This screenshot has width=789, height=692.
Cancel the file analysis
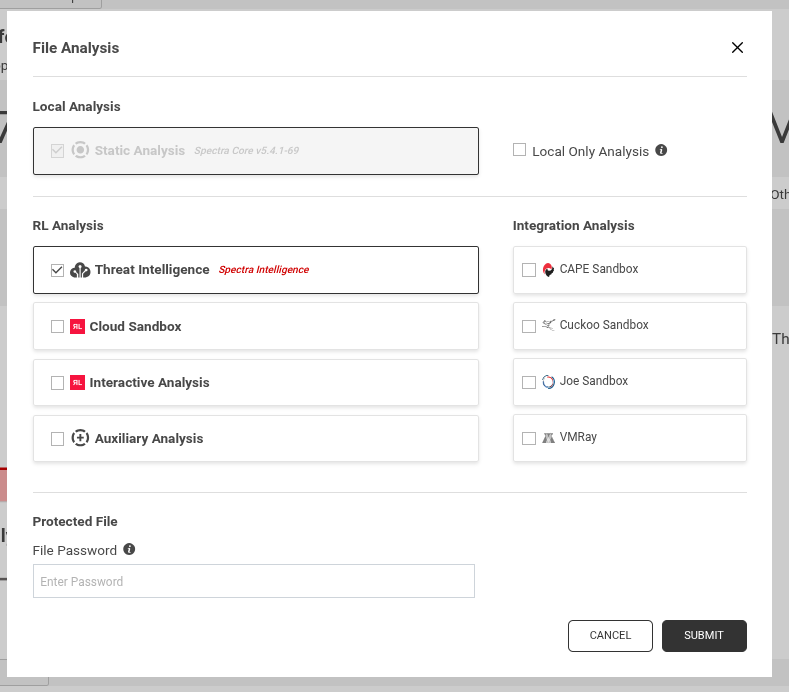(610, 636)
